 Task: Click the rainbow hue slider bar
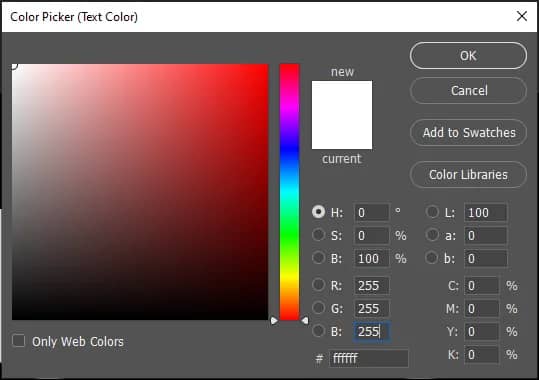289,192
